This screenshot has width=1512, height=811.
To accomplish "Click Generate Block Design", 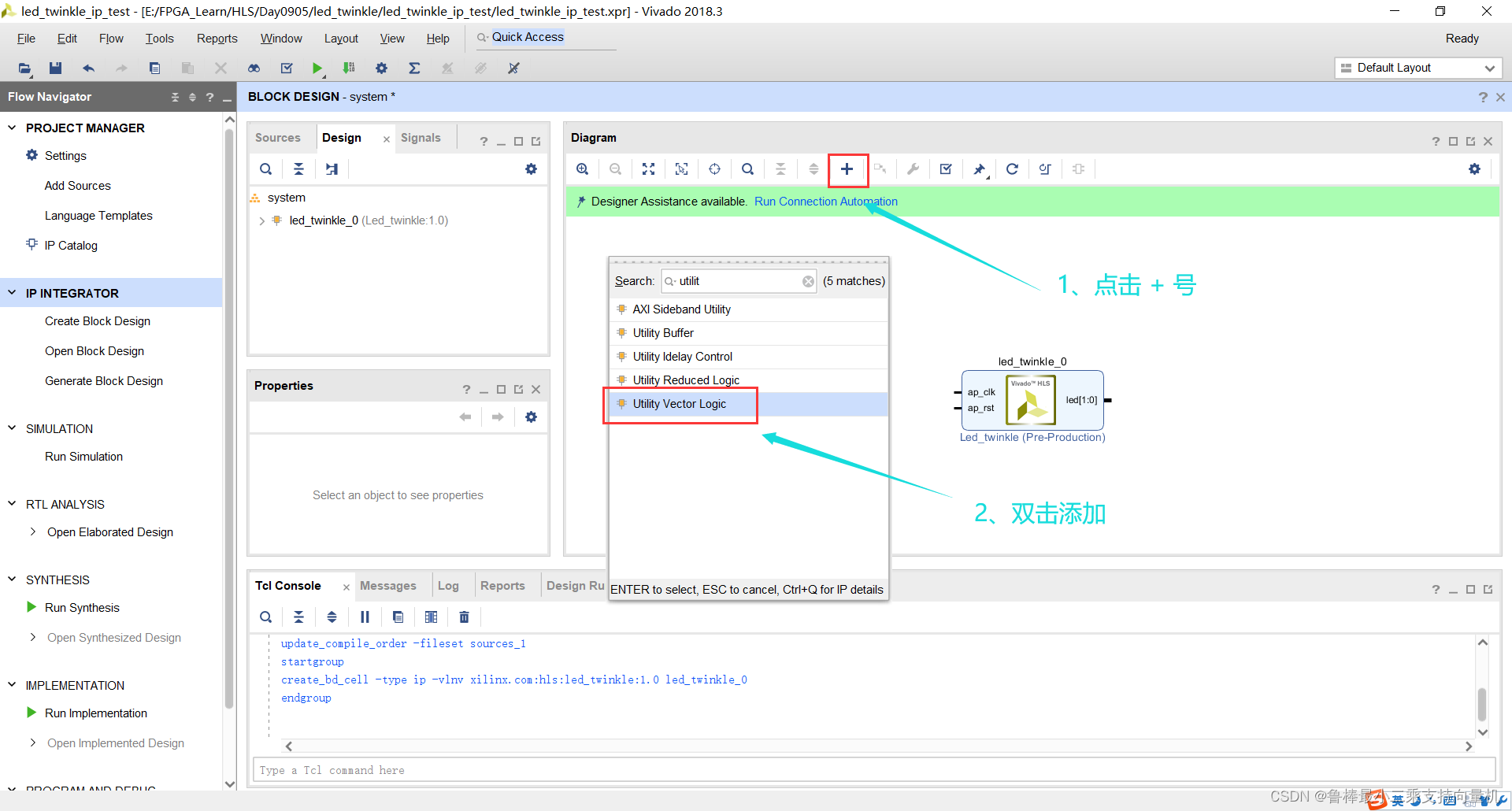I will click(104, 381).
